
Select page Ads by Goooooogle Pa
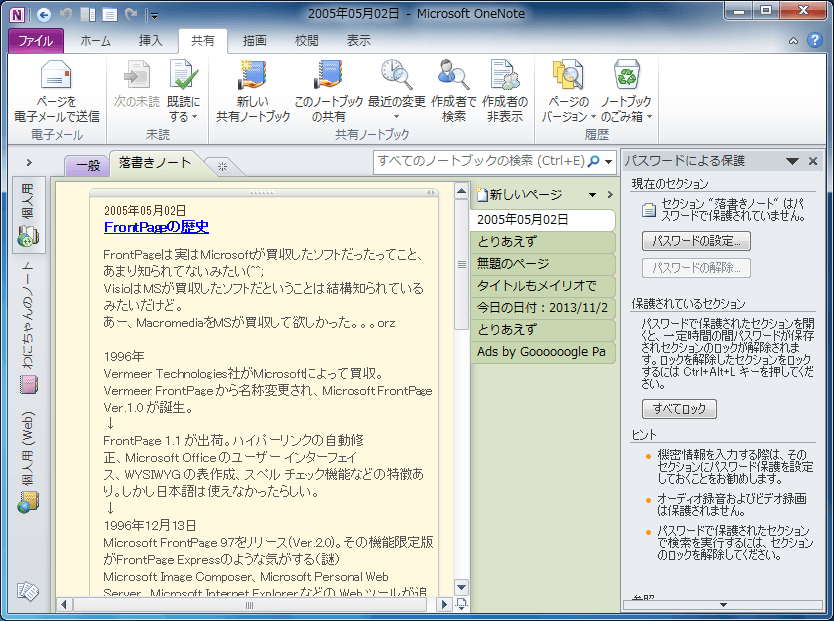point(542,352)
